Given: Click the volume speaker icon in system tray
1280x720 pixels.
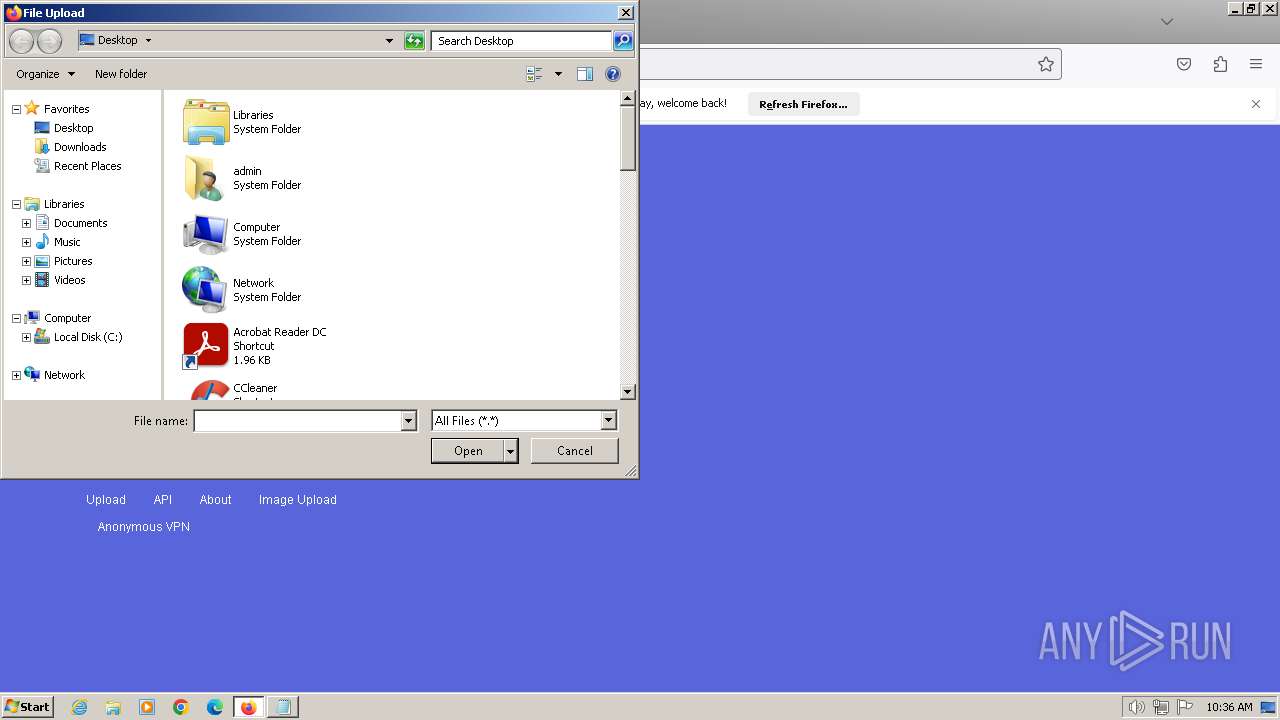Looking at the screenshot, I should 1136,707.
